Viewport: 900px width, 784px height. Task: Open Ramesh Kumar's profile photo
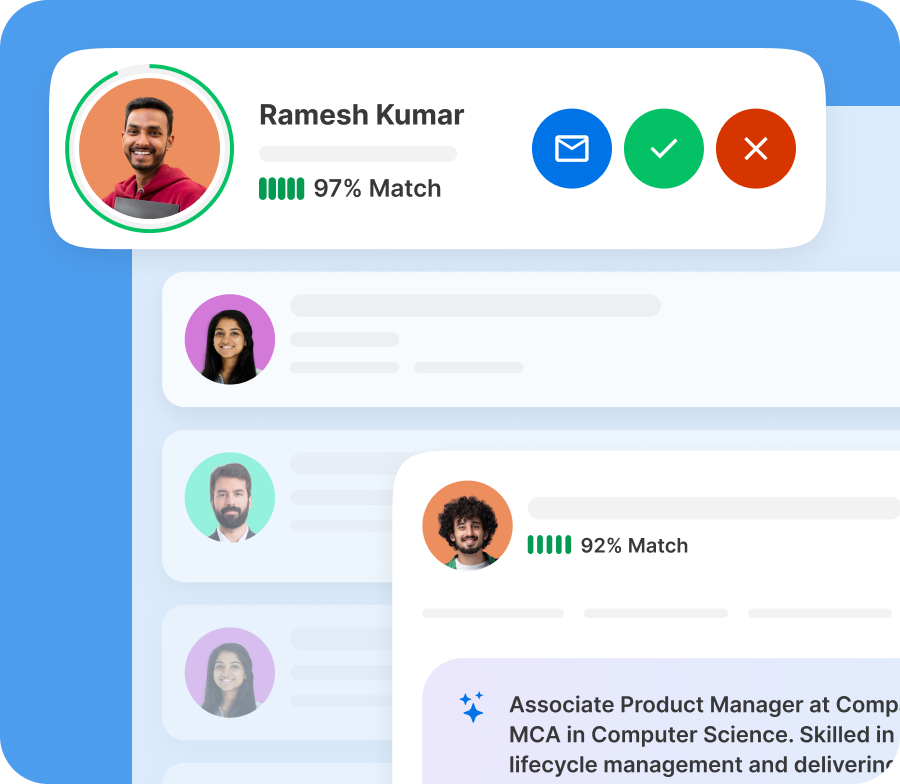149,149
